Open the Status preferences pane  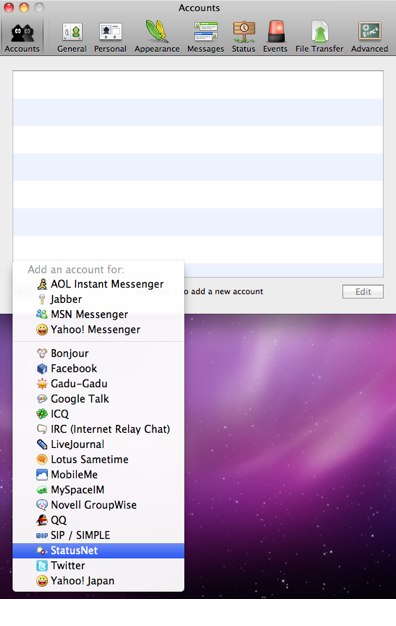(x=244, y=38)
